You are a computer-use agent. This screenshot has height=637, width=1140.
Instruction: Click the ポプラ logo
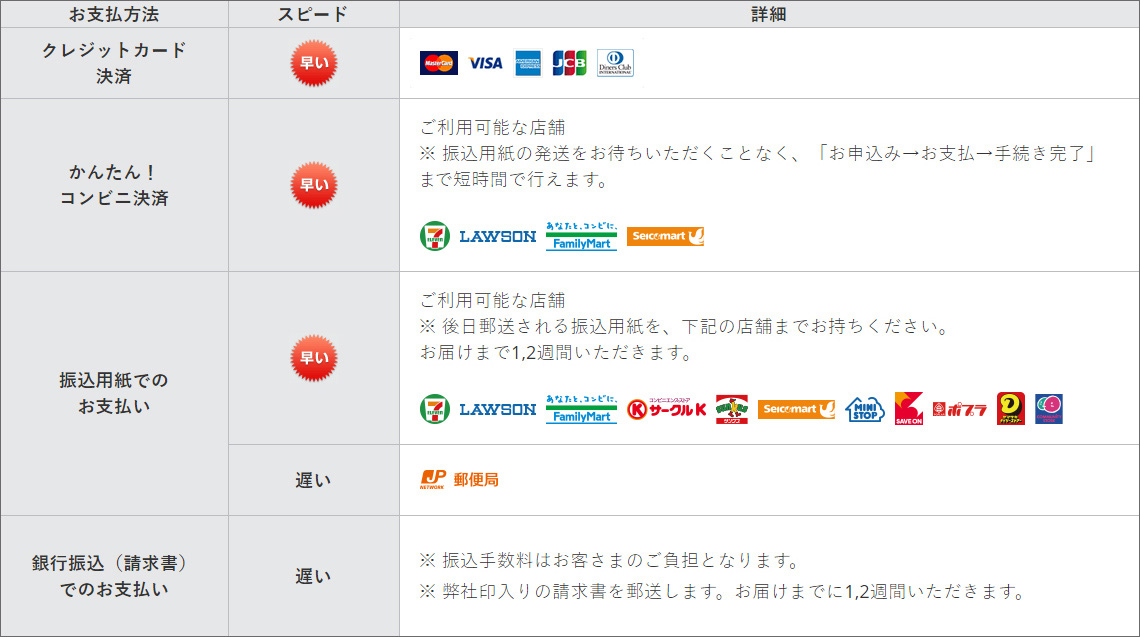960,410
